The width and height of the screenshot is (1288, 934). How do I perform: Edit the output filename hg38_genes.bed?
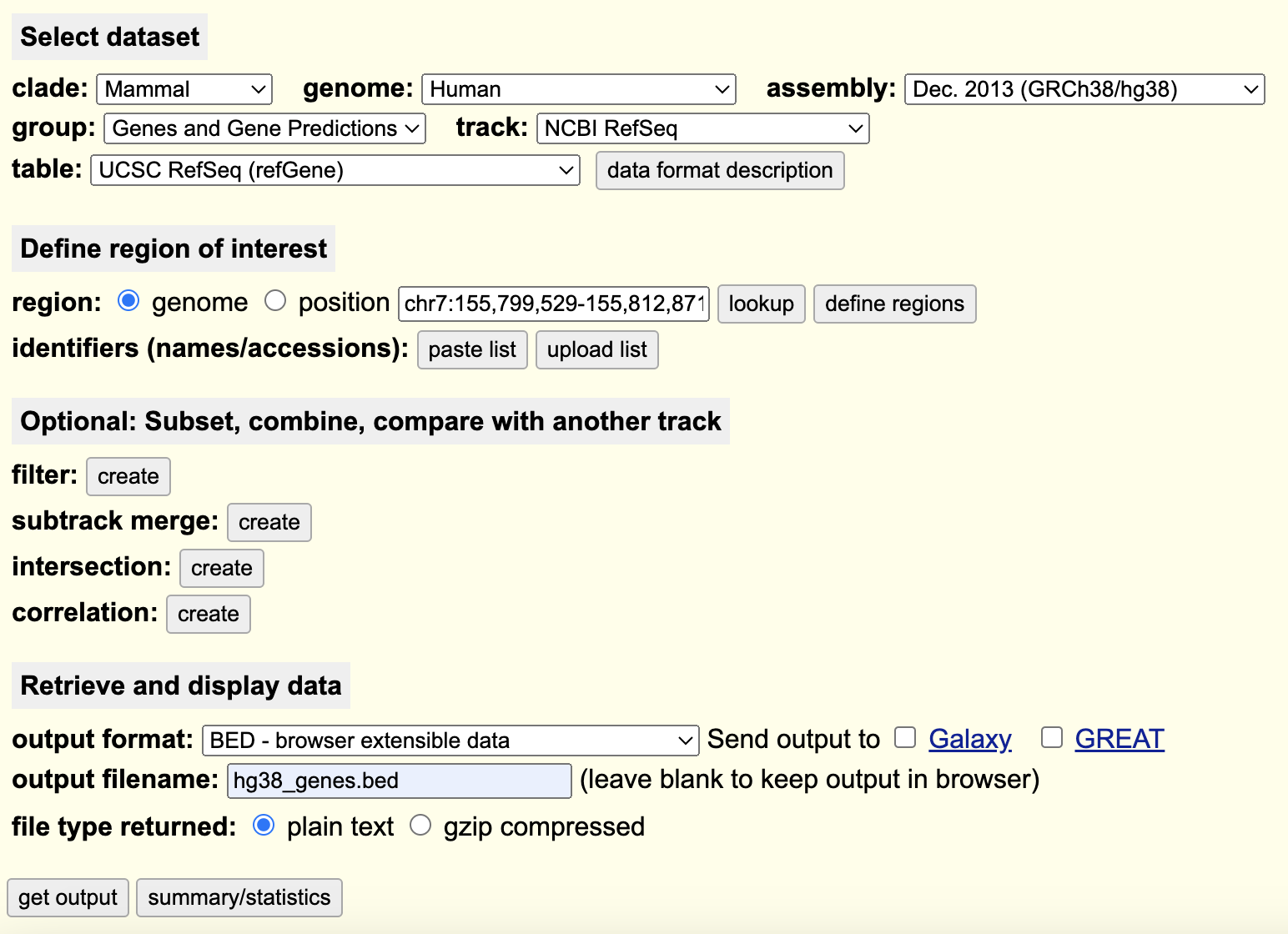tap(398, 781)
